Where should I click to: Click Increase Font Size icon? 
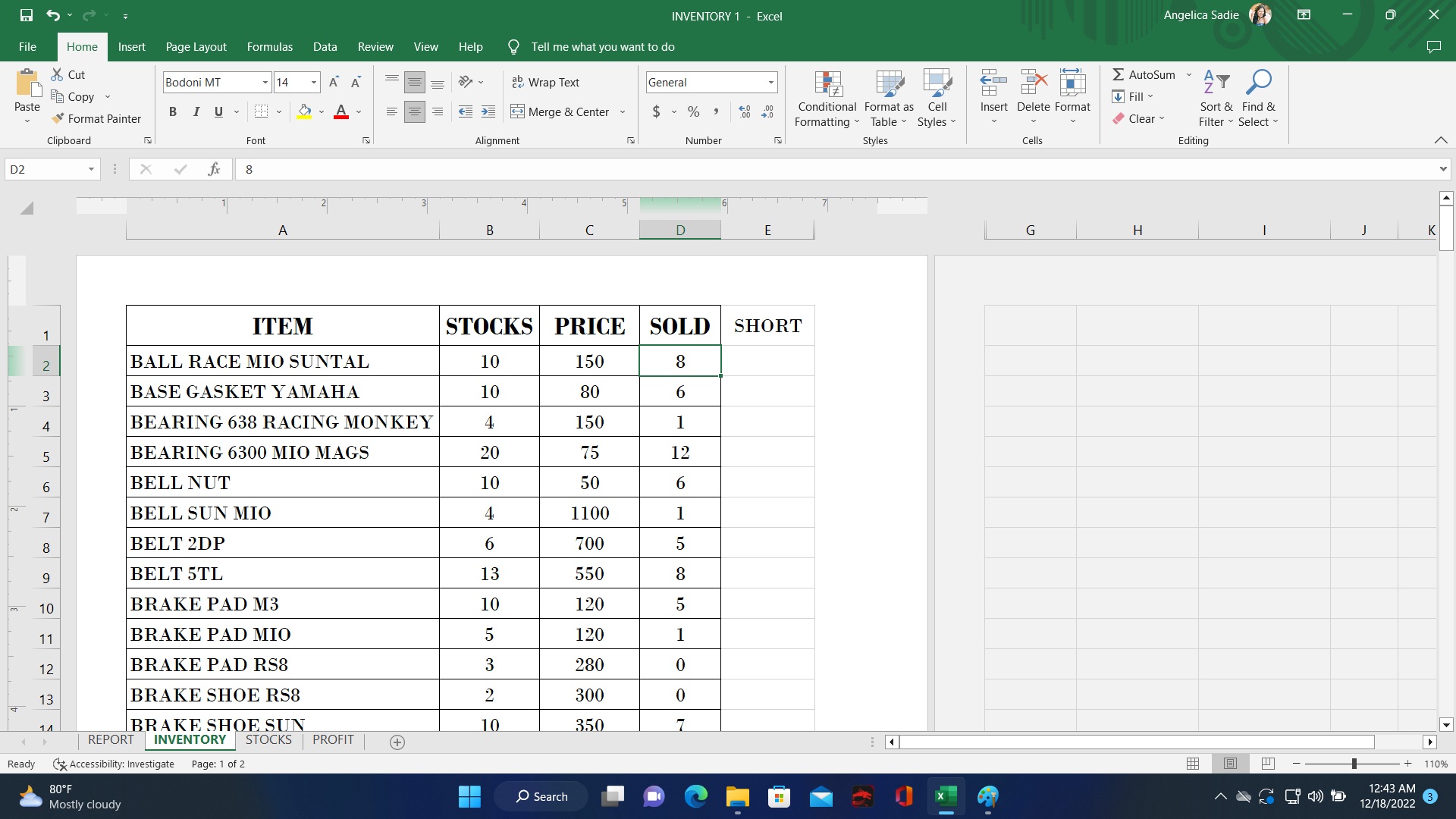[x=334, y=83]
